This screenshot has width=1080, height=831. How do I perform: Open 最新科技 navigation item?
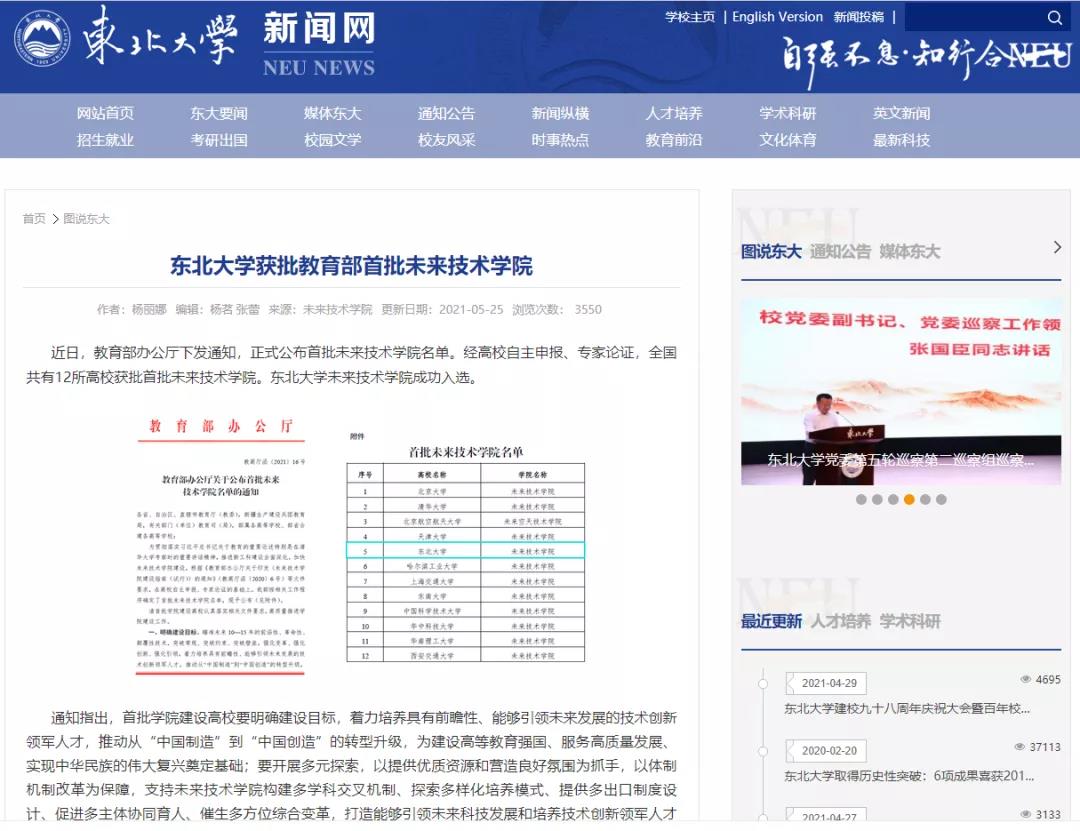click(x=902, y=140)
